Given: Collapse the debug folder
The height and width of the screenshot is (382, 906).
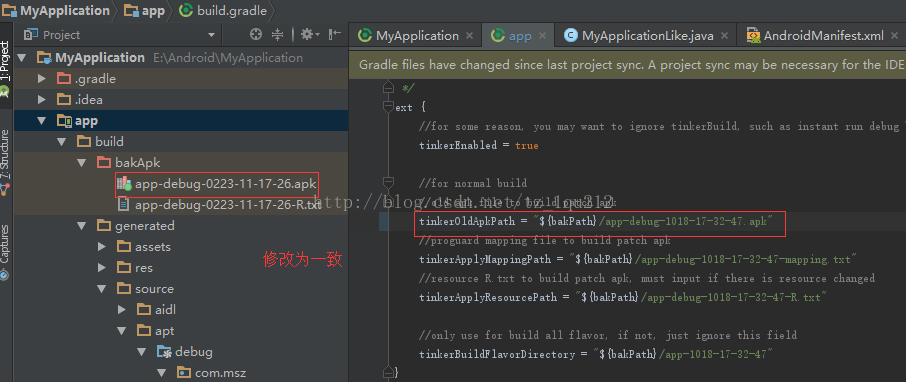Looking at the screenshot, I should [x=142, y=351].
